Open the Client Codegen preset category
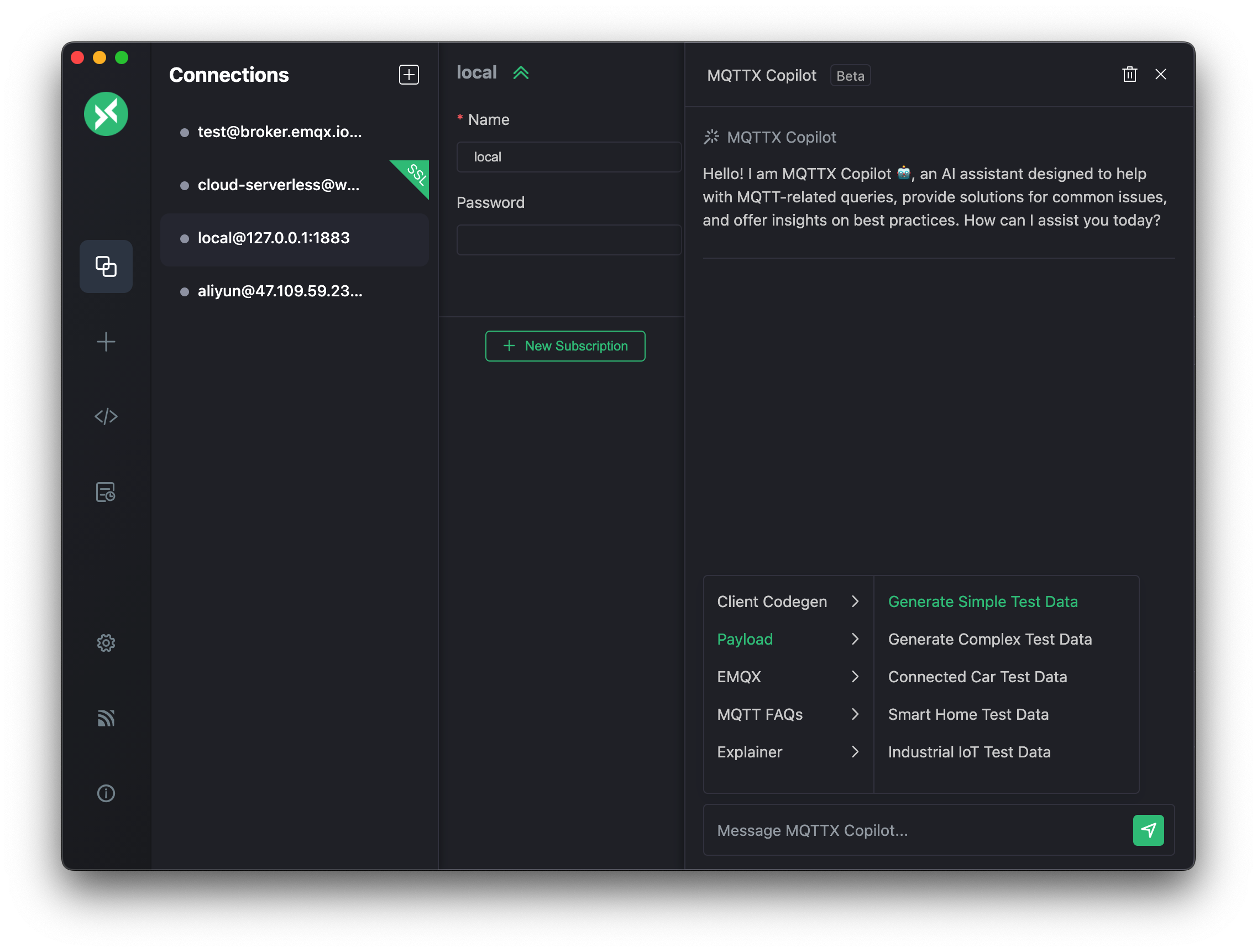This screenshot has width=1257, height=952. point(788,601)
